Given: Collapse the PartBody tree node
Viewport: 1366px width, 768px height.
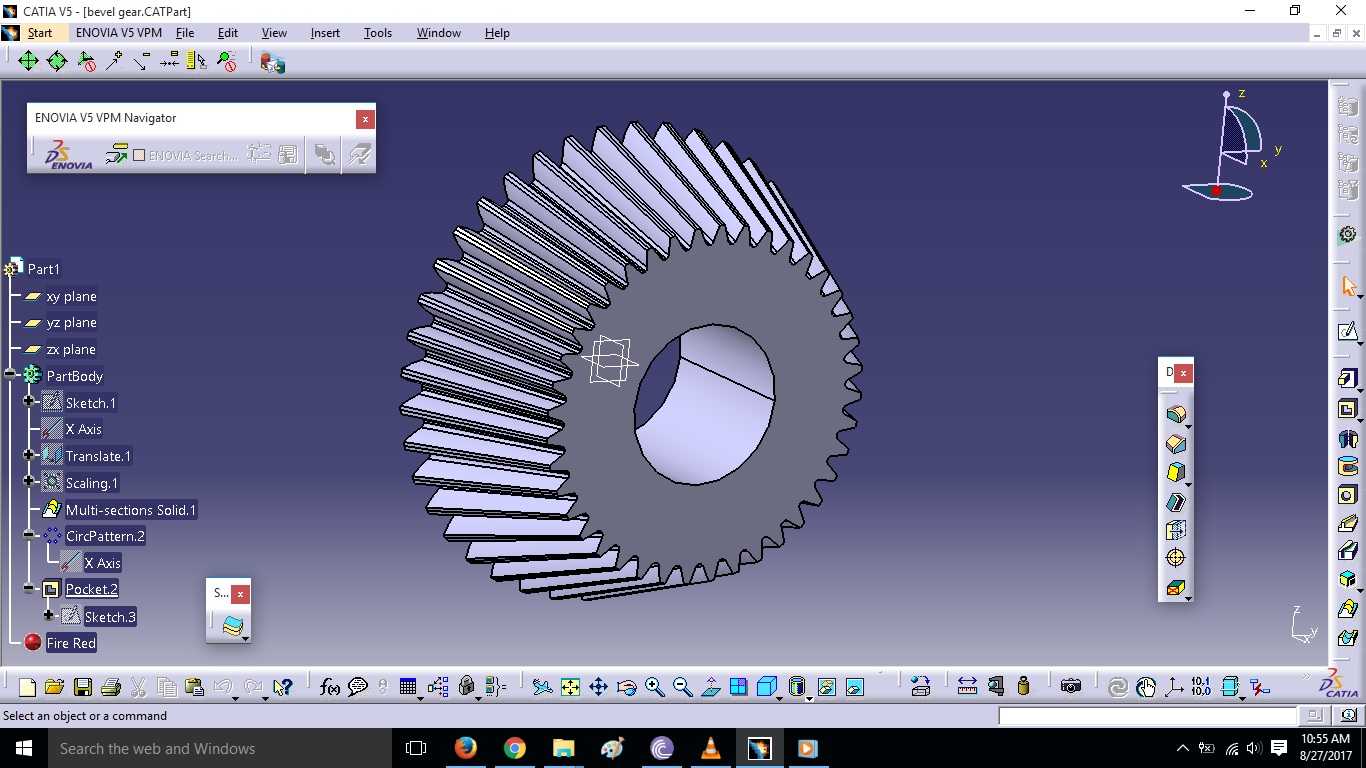Looking at the screenshot, I should tap(10, 375).
